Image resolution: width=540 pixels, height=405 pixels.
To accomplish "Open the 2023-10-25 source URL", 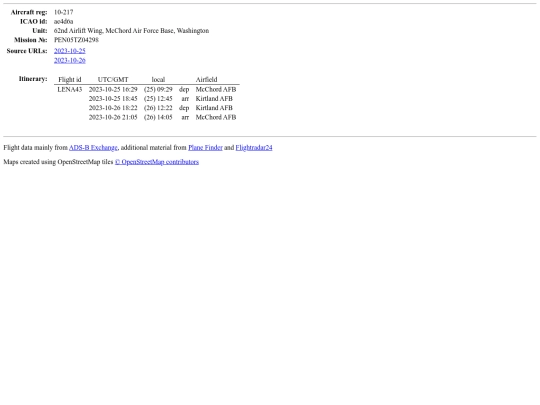I will pyautogui.click(x=70, y=51).
